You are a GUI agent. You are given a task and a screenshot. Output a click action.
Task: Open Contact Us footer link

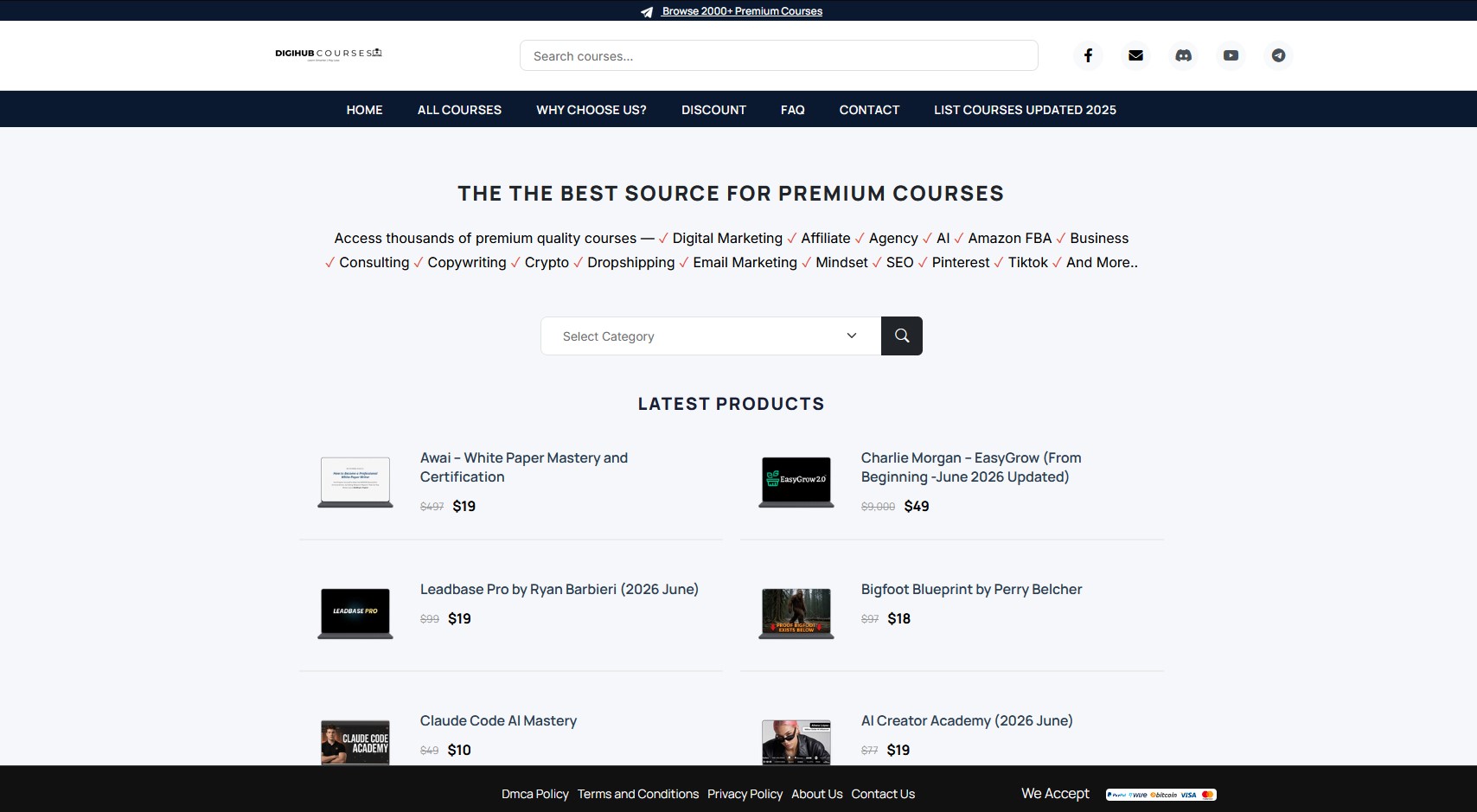click(x=883, y=794)
